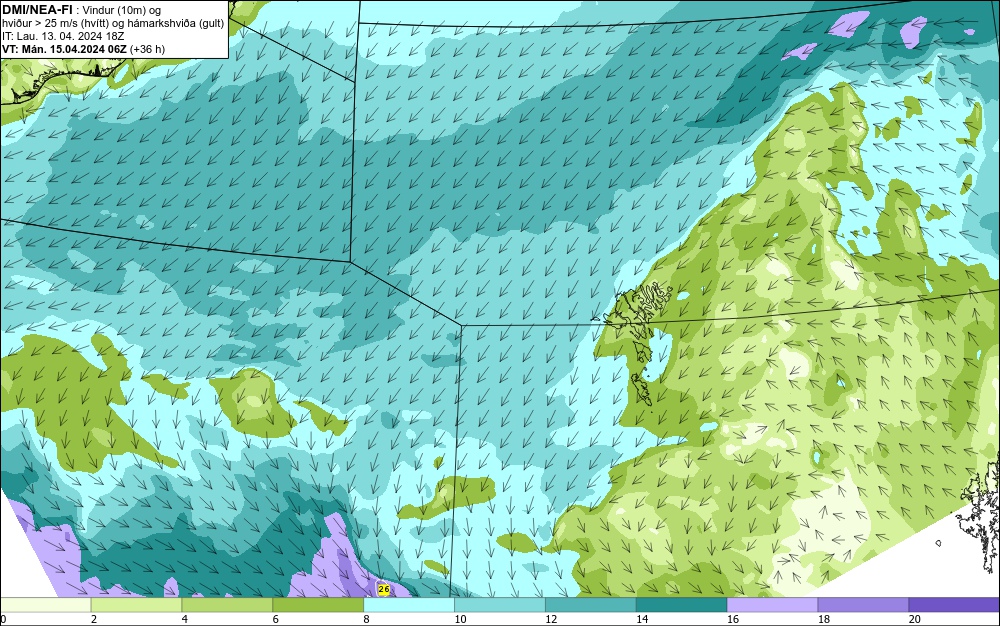Click the scale label 20
Image resolution: width=1000 pixels, height=626 pixels.
pyautogui.click(x=915, y=619)
